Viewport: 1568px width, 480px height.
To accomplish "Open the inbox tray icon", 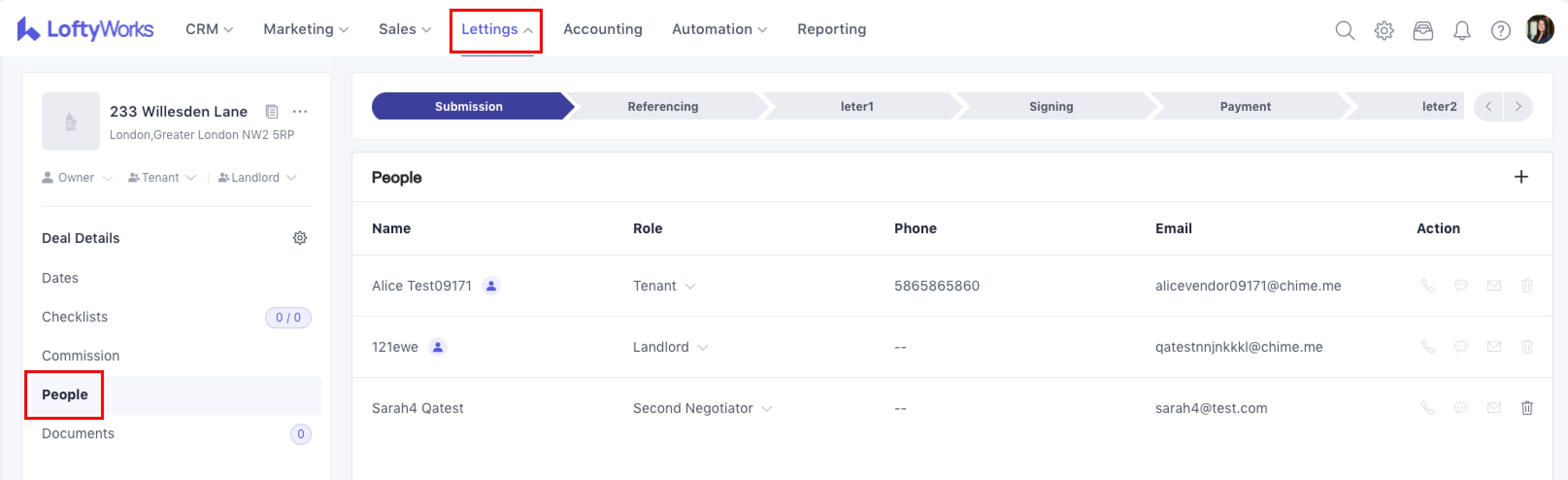I will pos(1422,30).
